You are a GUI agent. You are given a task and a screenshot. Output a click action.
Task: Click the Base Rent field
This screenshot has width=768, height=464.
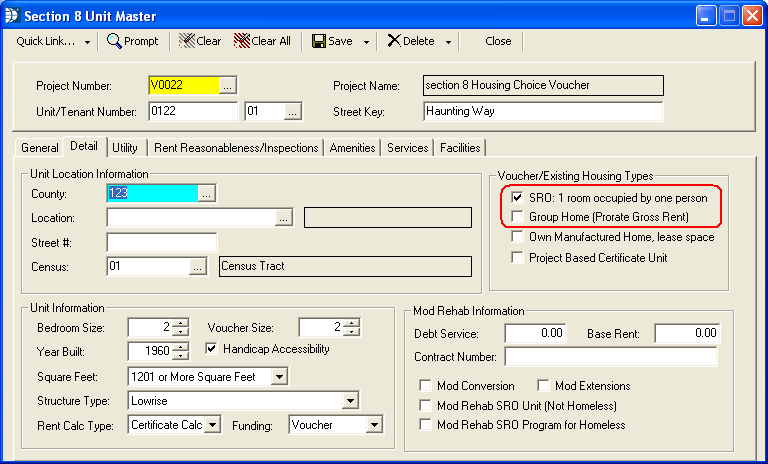click(x=687, y=333)
